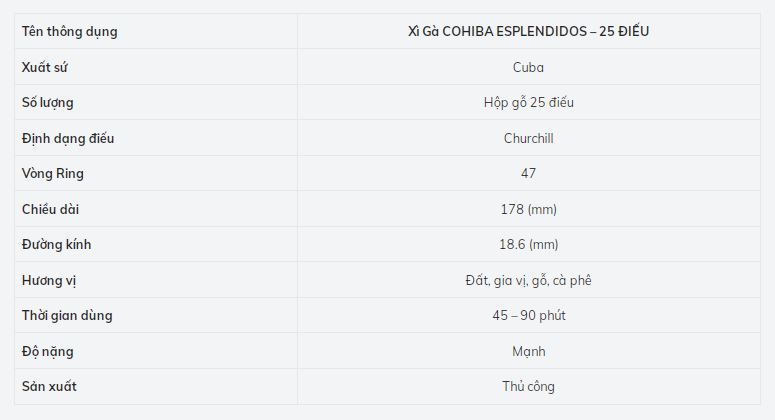
Task: Select the '18.6 (mm)' diameter value
Action: [528, 245]
